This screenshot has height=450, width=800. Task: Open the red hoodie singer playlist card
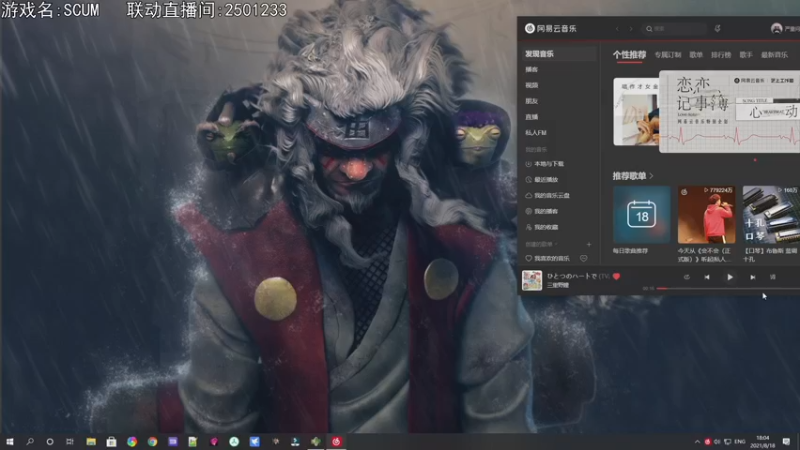coord(707,214)
